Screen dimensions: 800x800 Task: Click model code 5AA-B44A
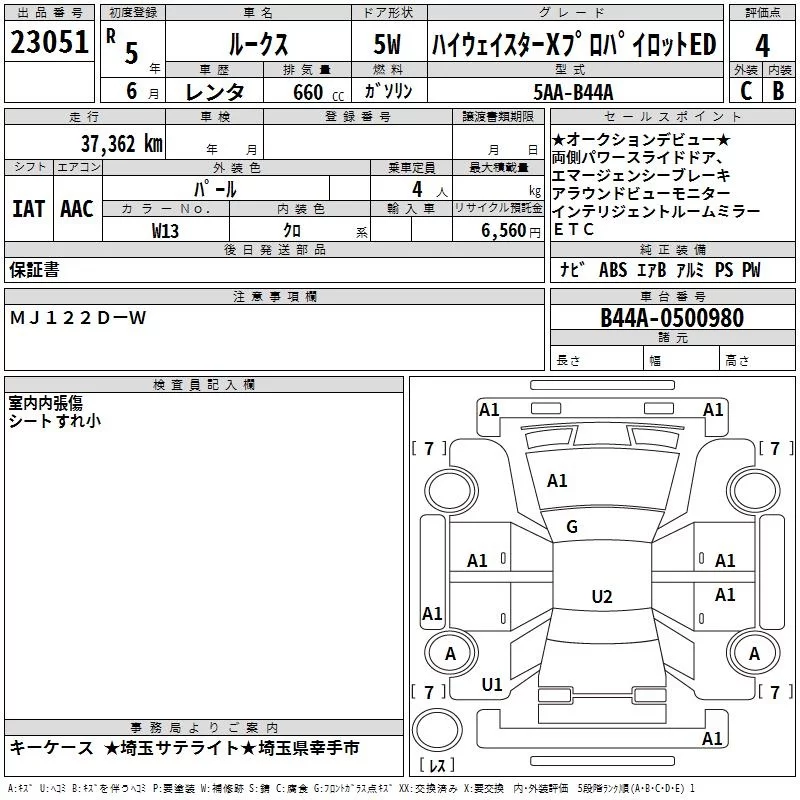[573, 92]
